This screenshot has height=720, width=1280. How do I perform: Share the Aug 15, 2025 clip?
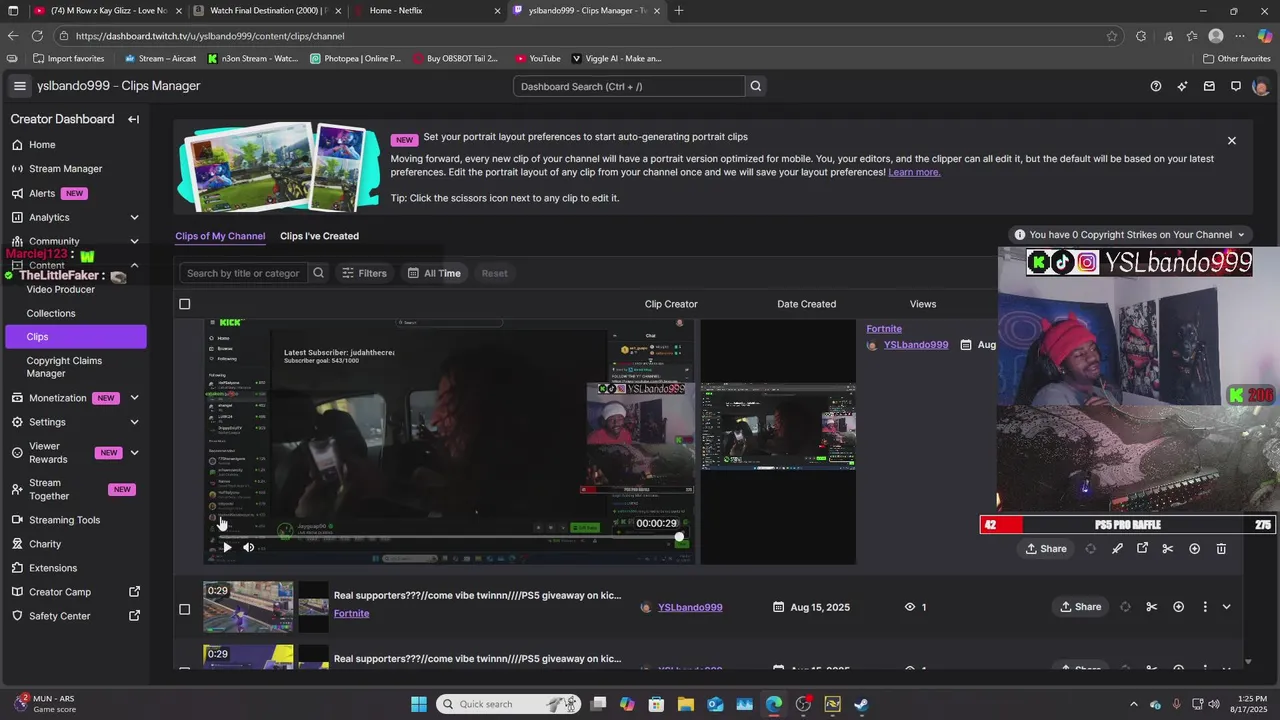[x=1081, y=607]
